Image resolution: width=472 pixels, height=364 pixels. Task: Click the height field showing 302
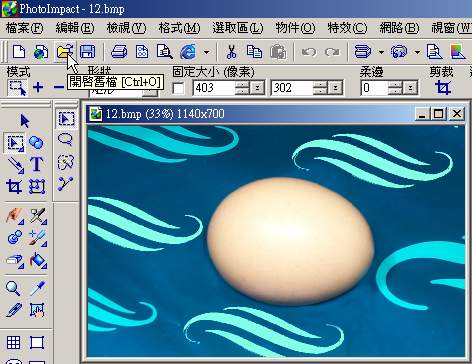292,88
